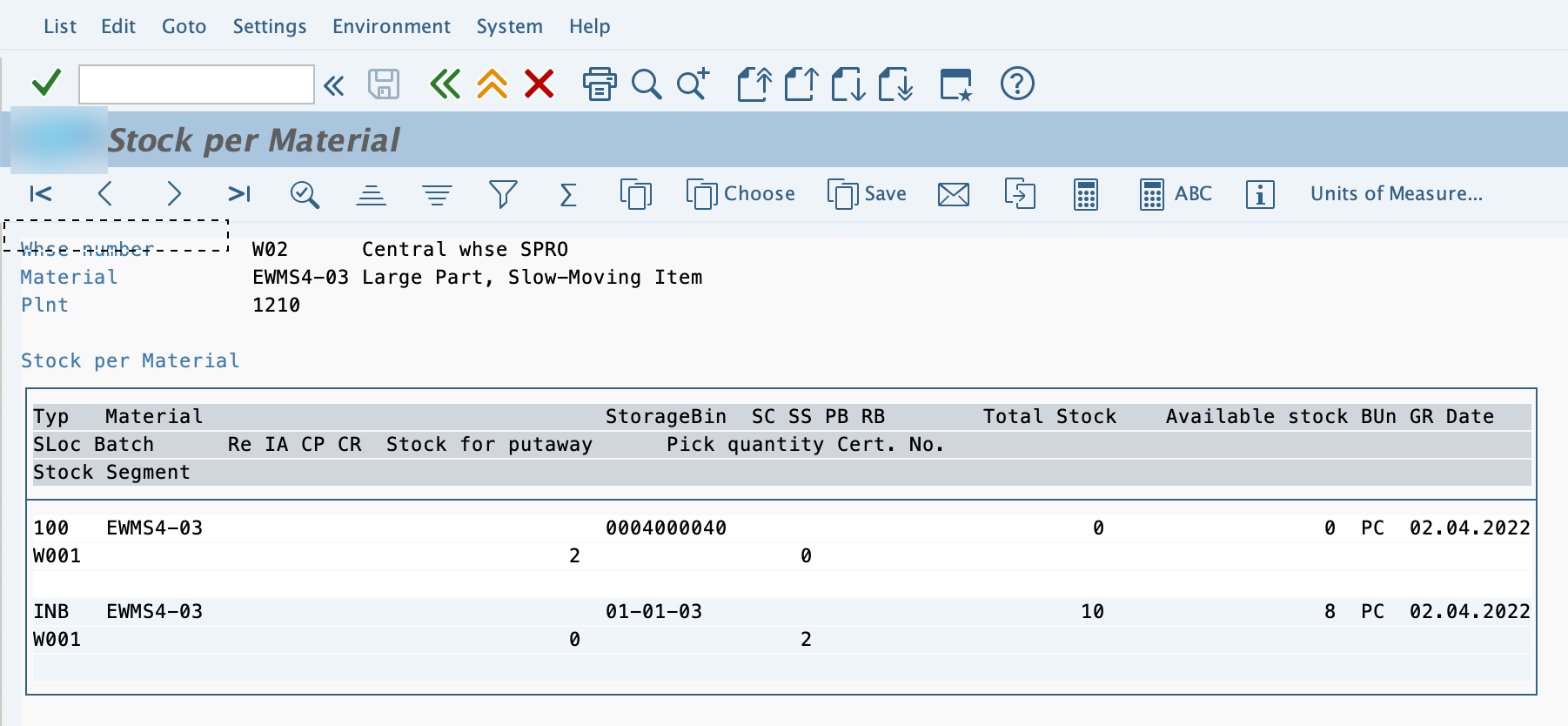
Task: Open Units of Measure option
Action: [1397, 193]
